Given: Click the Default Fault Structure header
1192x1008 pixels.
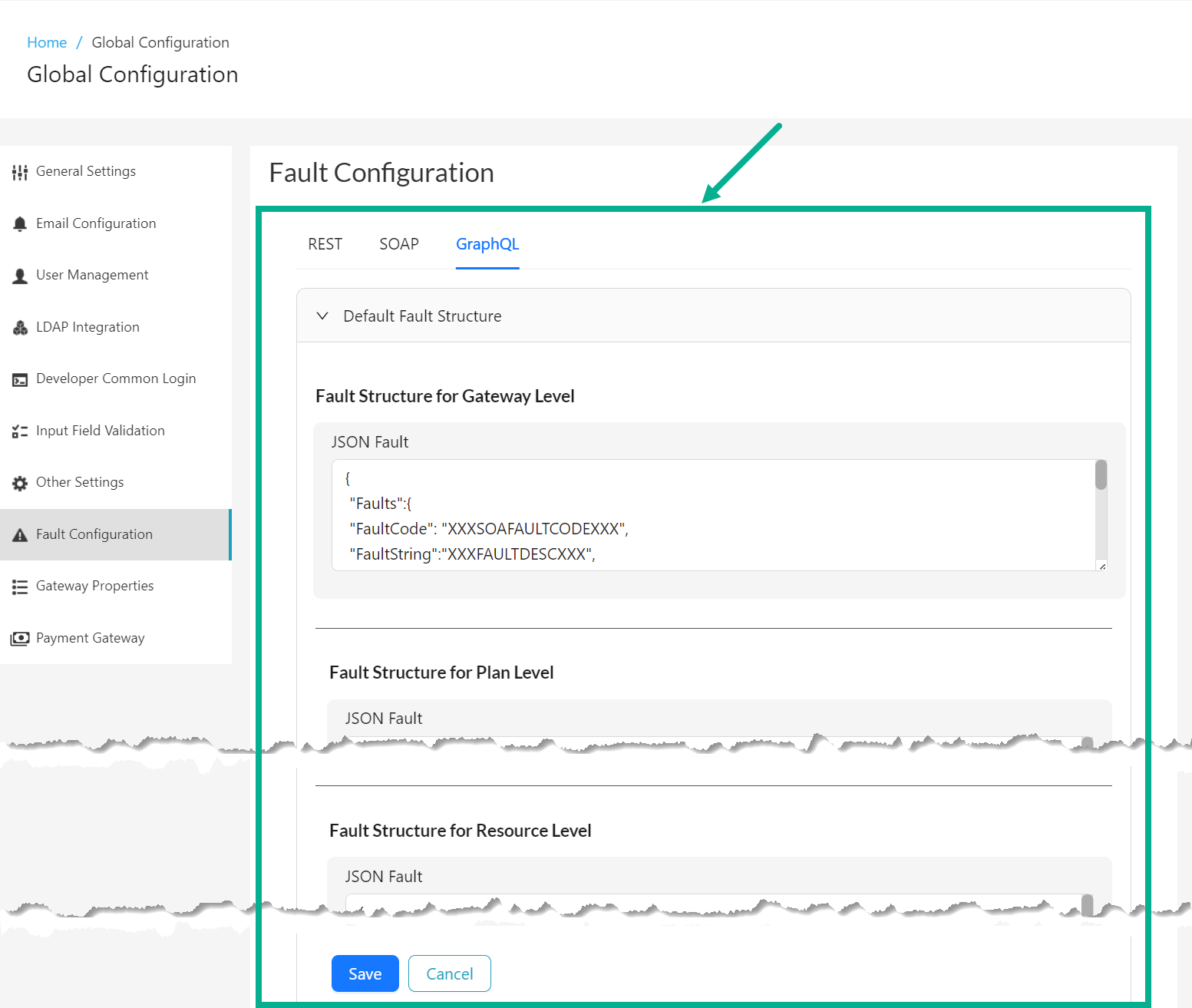Looking at the screenshot, I should (x=422, y=316).
